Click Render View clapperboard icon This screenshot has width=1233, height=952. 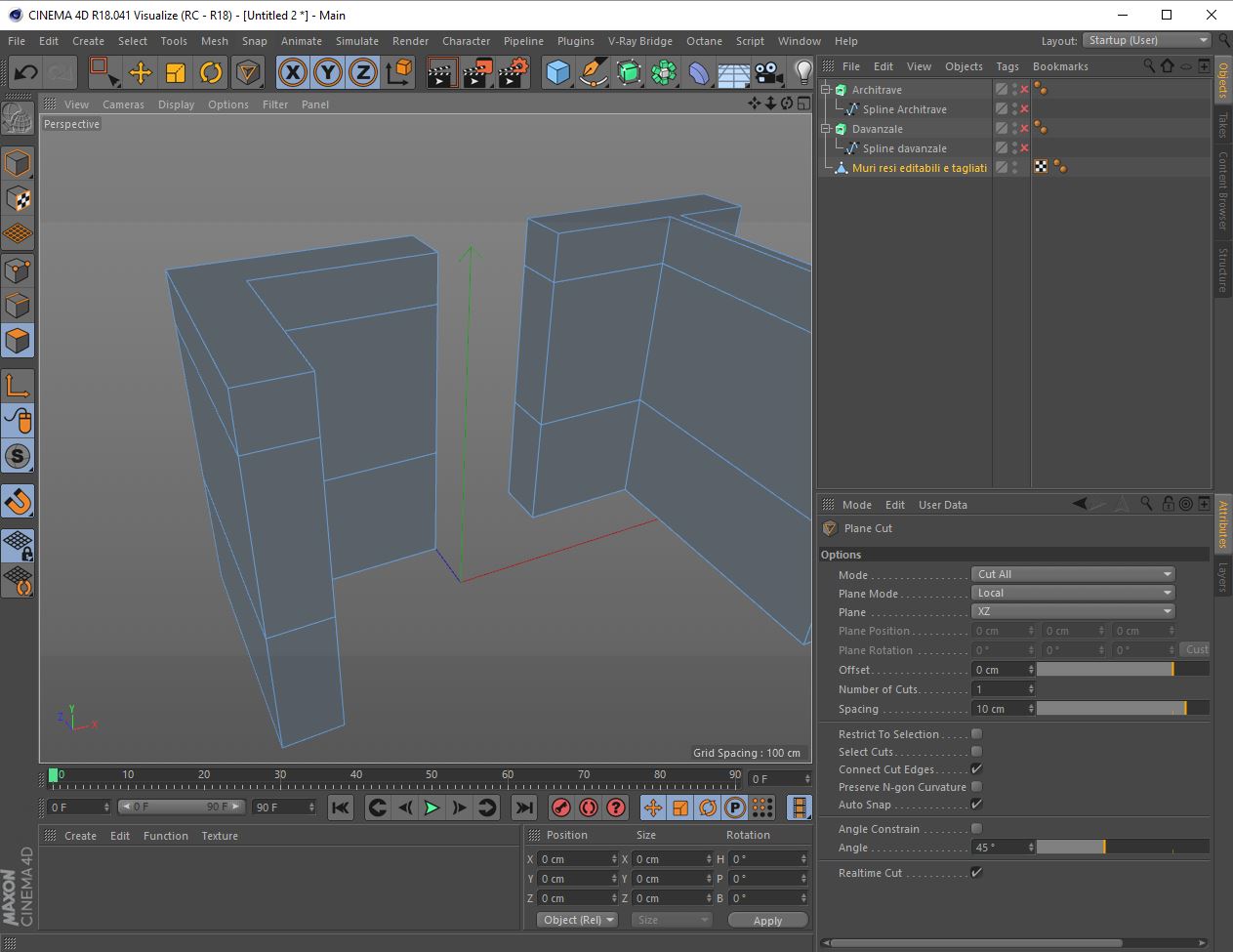(442, 72)
